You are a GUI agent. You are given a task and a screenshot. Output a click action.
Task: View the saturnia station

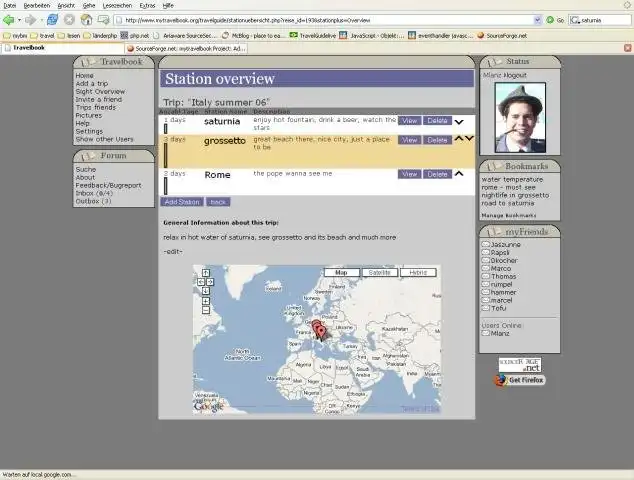pyautogui.click(x=410, y=121)
